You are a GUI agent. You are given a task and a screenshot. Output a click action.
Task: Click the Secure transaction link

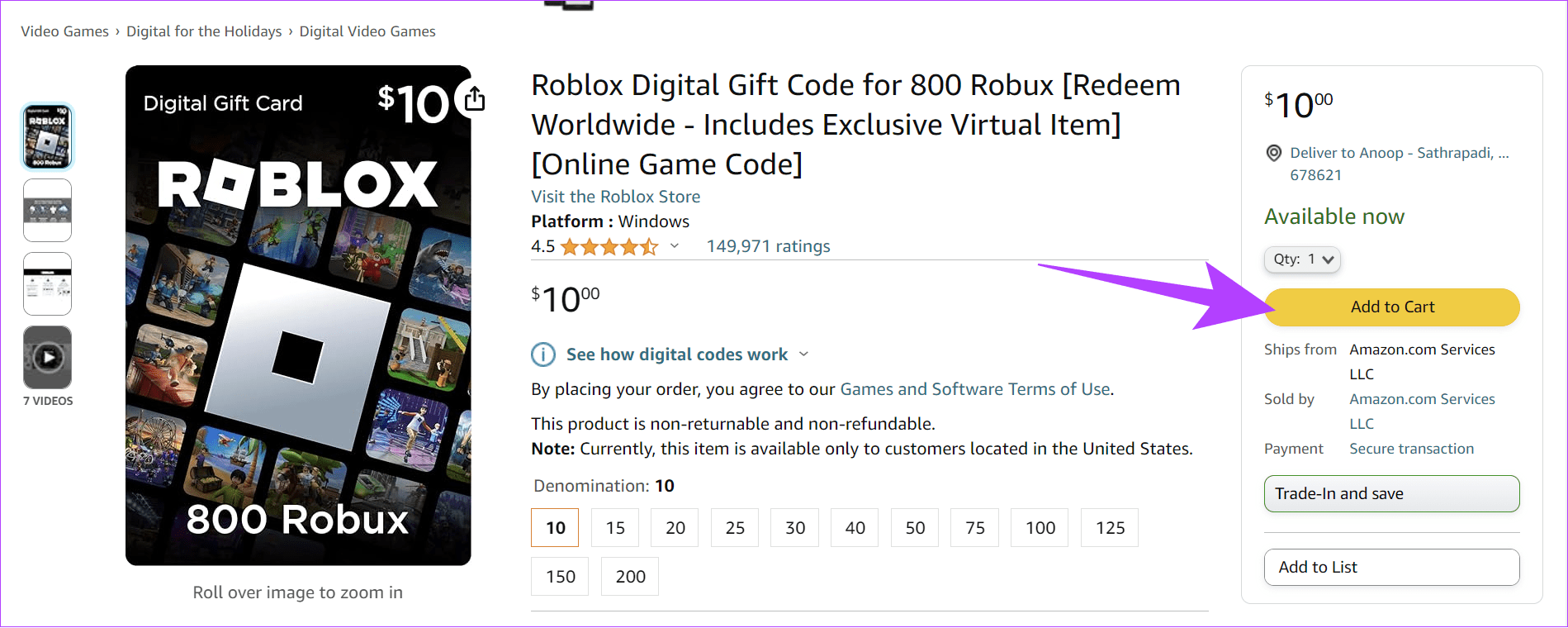click(1411, 449)
